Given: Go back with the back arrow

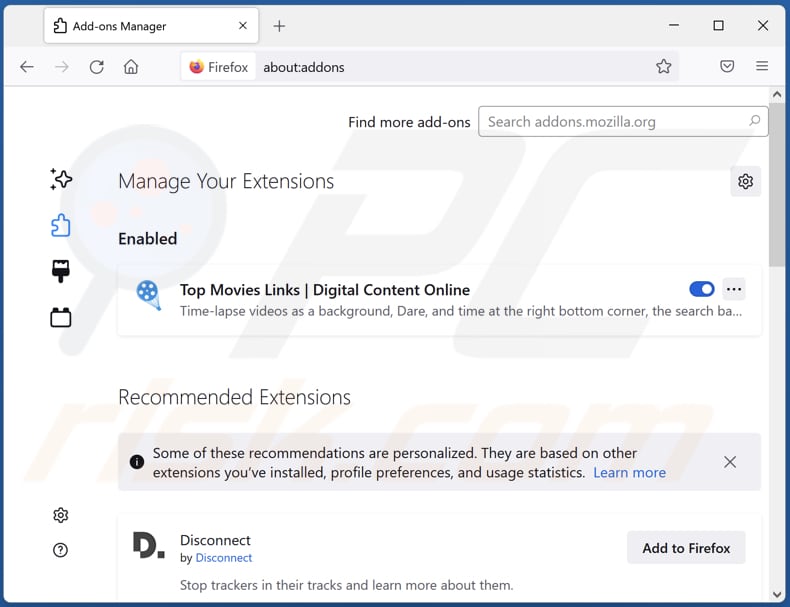Looking at the screenshot, I should 27,66.
